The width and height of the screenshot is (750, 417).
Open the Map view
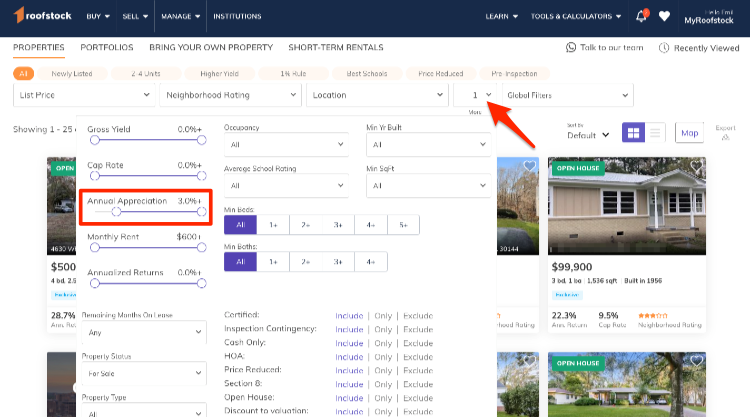point(689,132)
